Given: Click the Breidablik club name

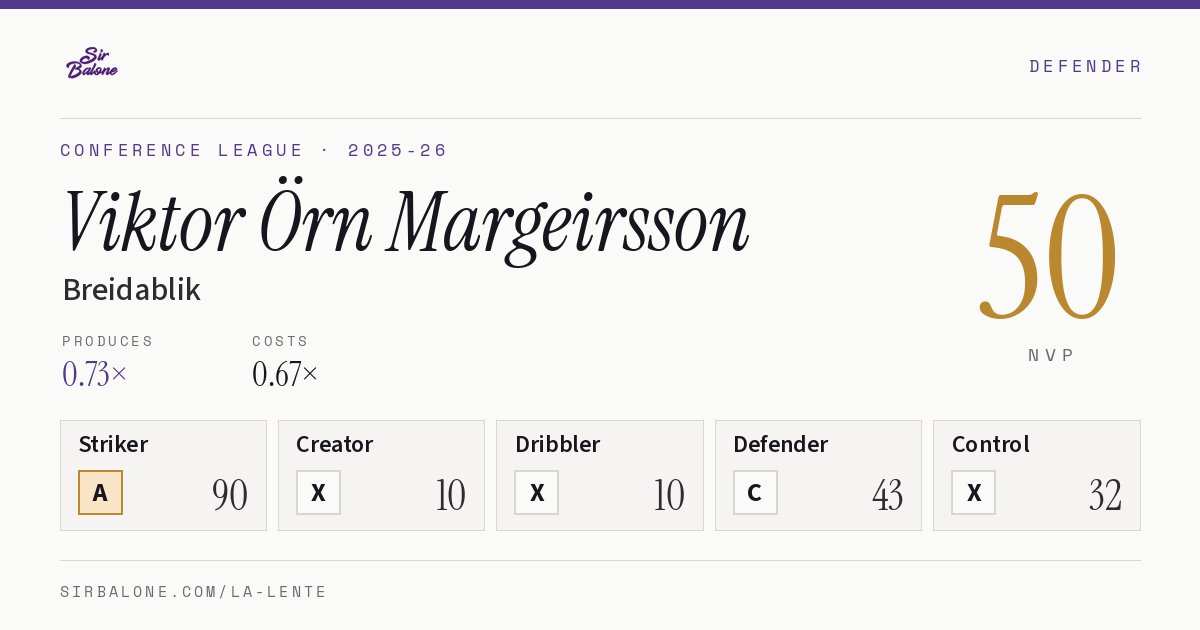Looking at the screenshot, I should (x=131, y=290).
